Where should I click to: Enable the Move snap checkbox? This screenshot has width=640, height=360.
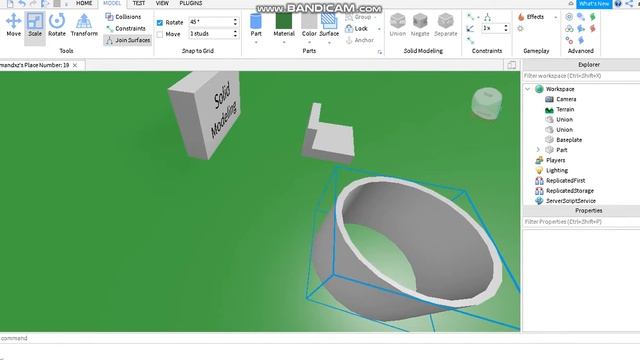(x=160, y=34)
